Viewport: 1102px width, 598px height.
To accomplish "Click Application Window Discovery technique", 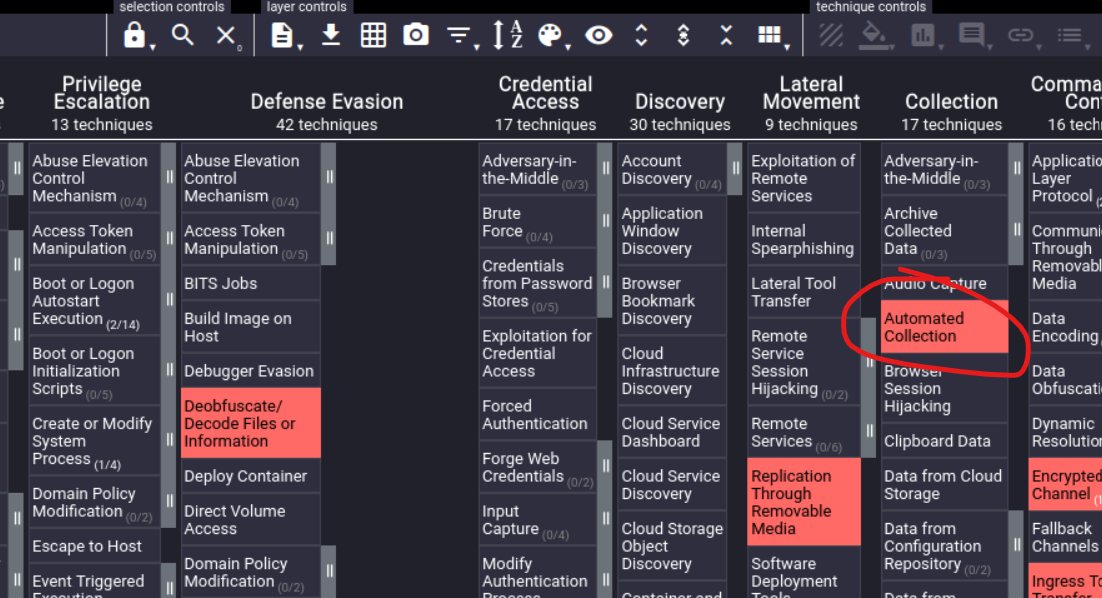I will point(672,230).
